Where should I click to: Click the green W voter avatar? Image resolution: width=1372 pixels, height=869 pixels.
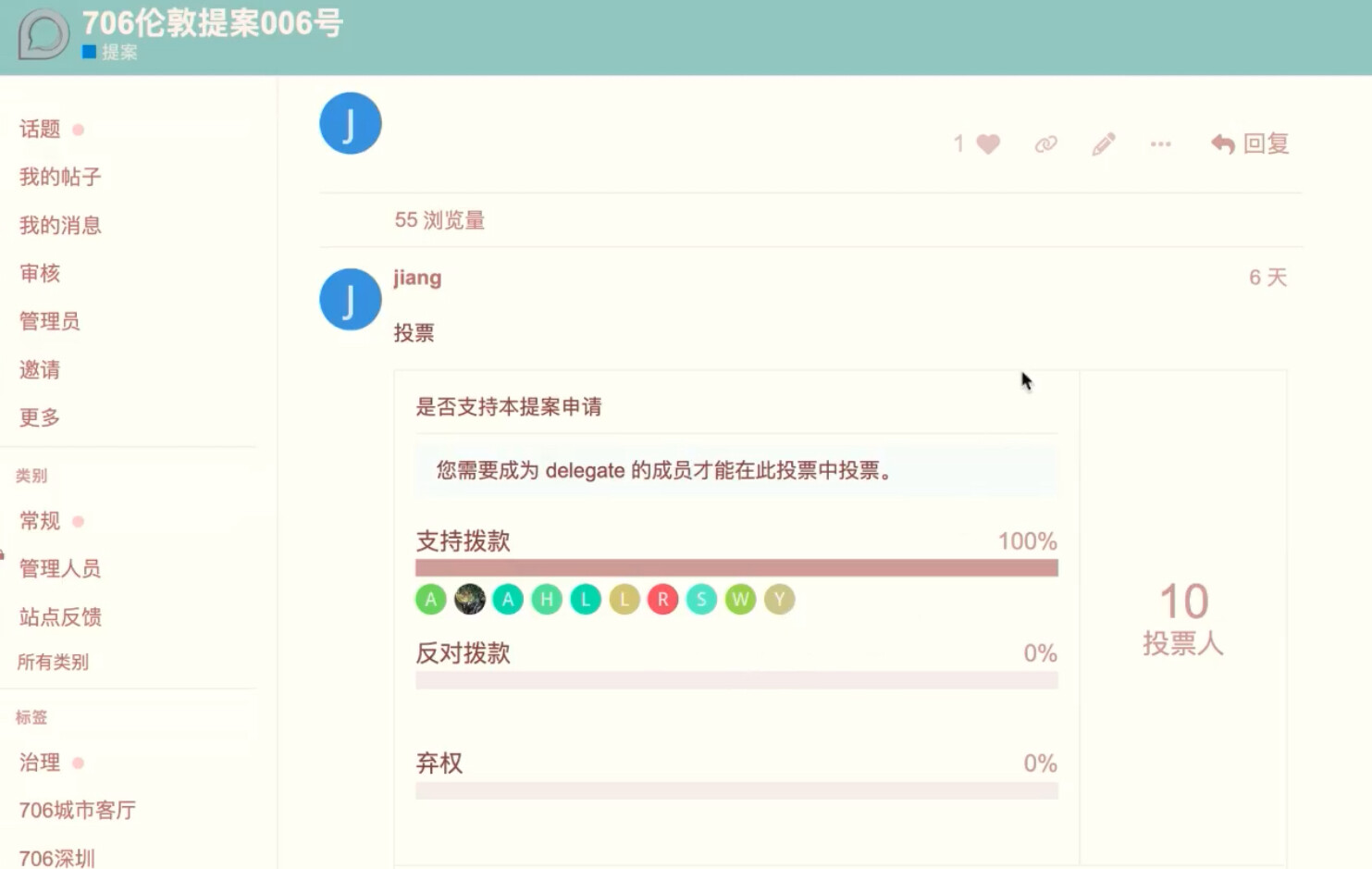coord(740,600)
